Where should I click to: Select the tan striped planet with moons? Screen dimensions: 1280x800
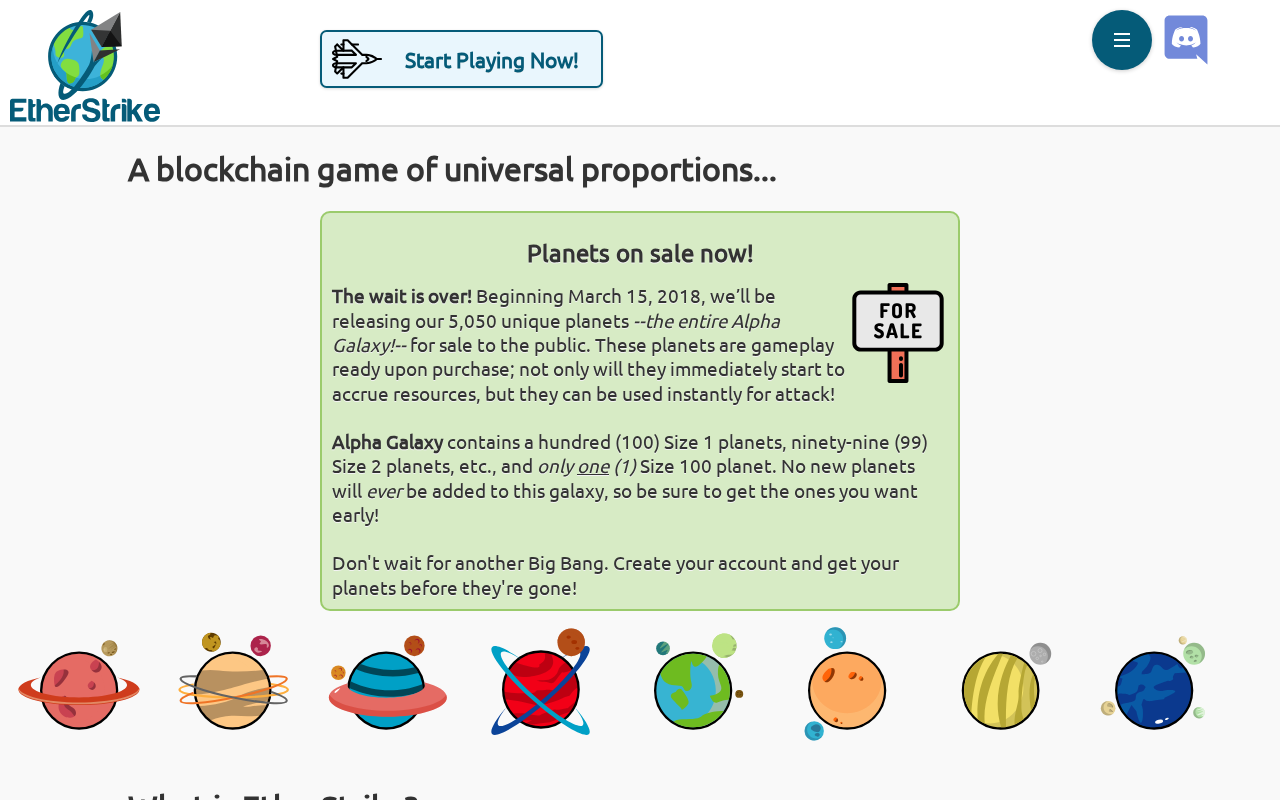234,682
